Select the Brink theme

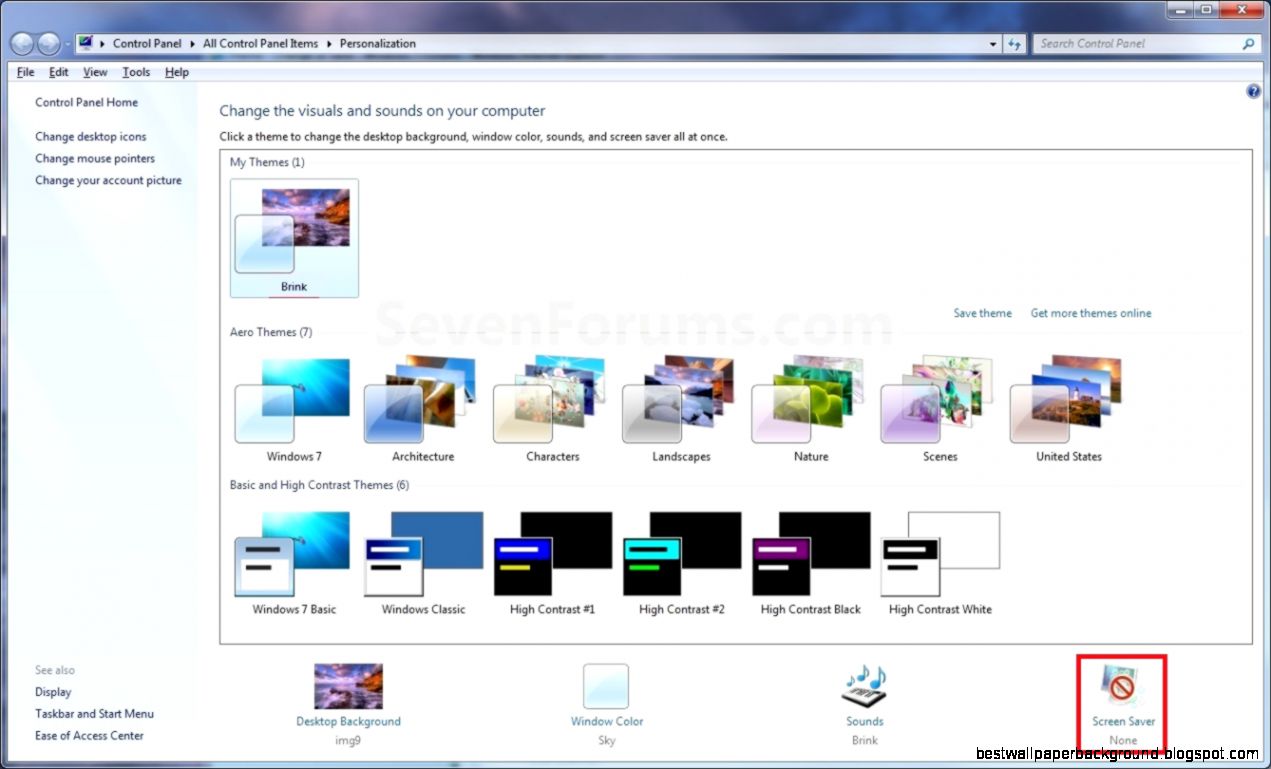294,238
